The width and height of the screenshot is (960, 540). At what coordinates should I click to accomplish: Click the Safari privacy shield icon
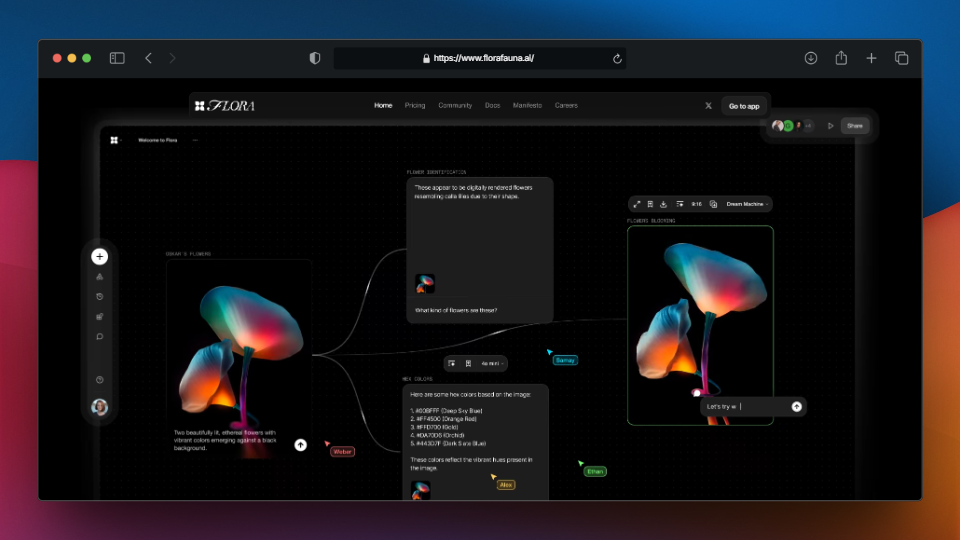pyautogui.click(x=315, y=58)
